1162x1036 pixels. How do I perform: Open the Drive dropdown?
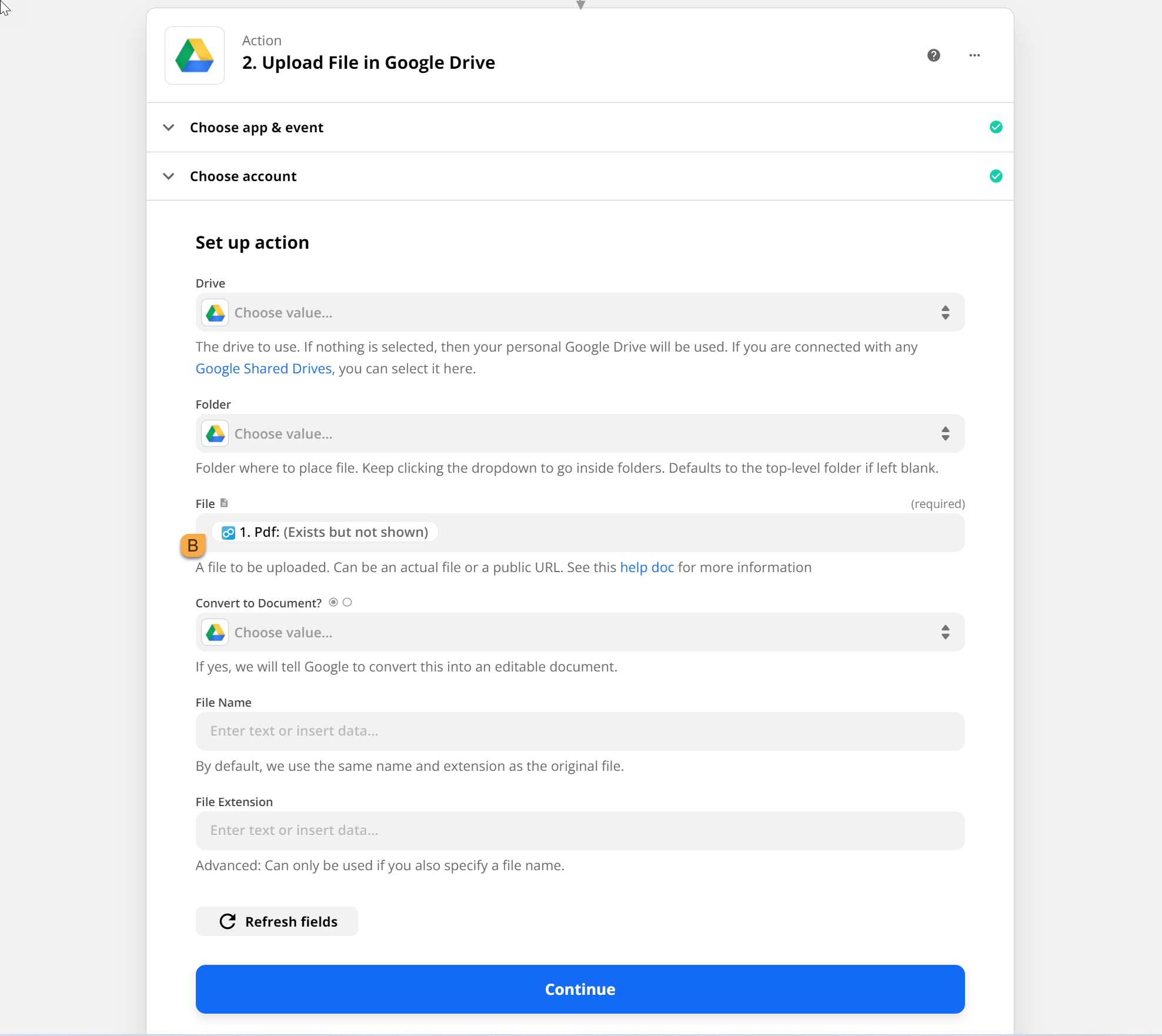[x=579, y=313]
